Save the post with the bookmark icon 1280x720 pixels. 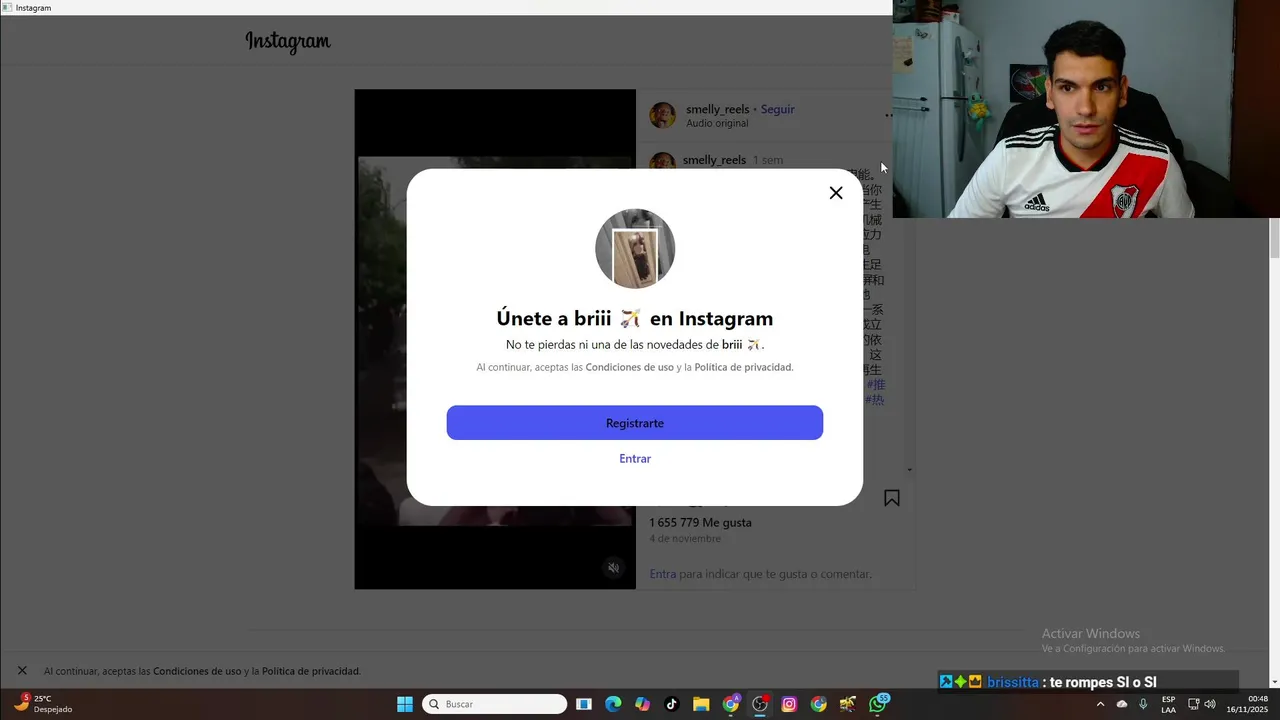pos(892,498)
